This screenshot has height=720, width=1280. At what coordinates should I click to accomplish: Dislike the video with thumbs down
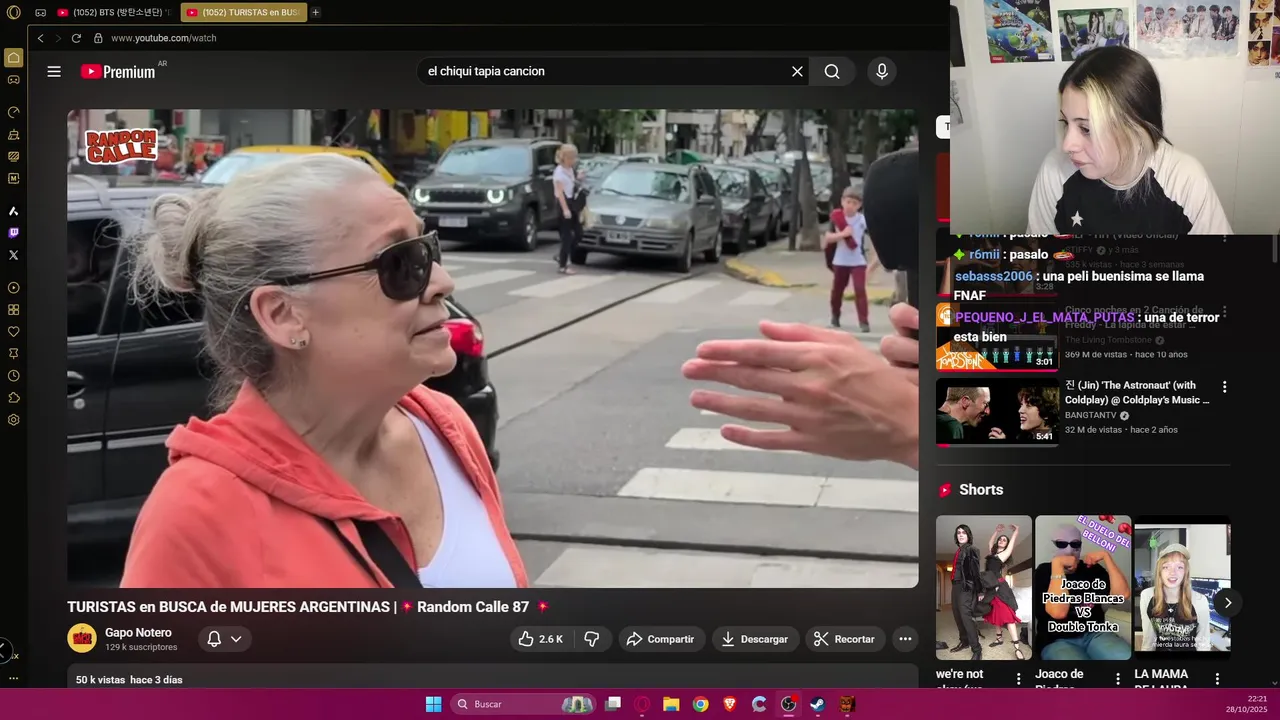tap(592, 639)
